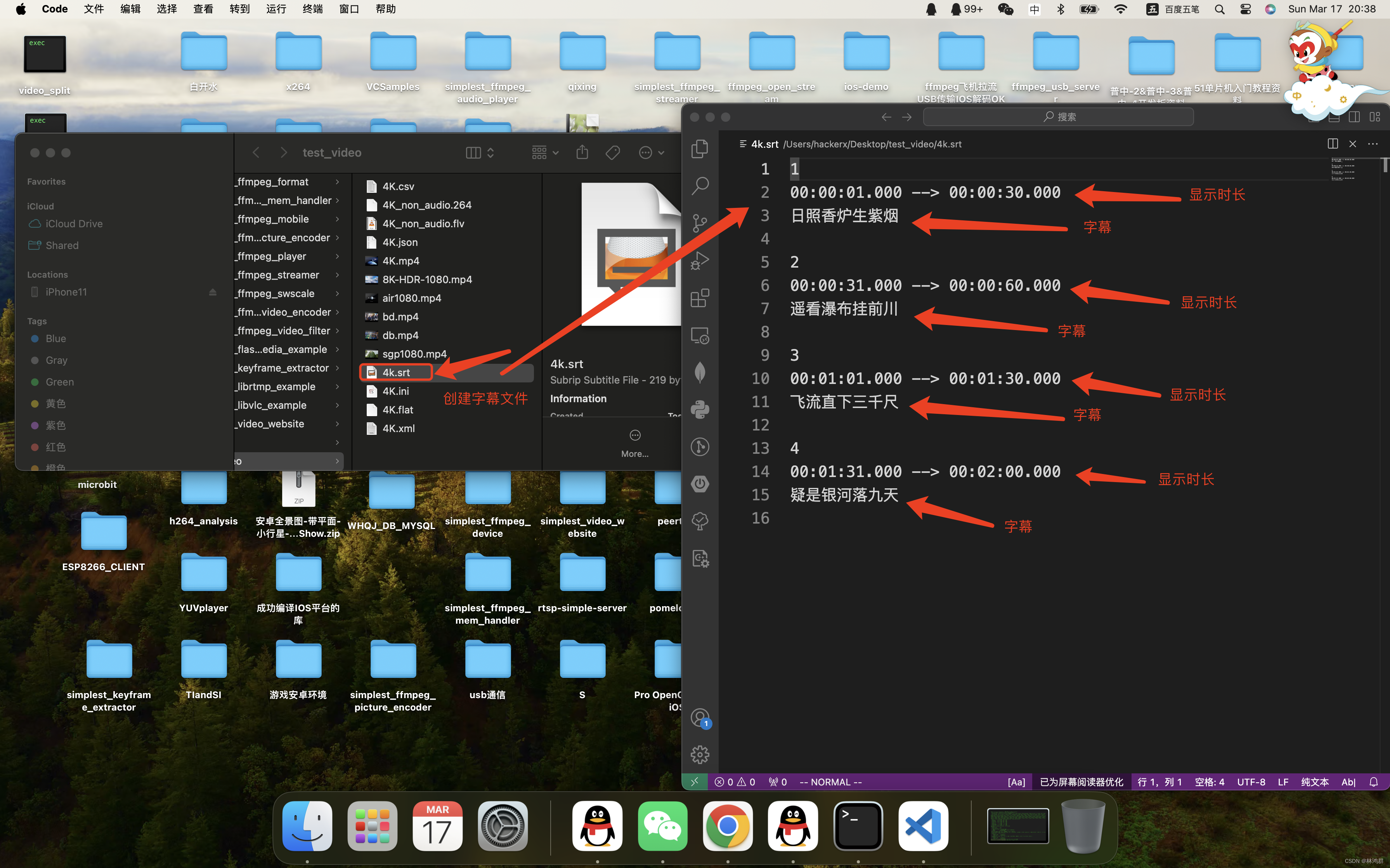Open VS Code Search sidebar

700,186
